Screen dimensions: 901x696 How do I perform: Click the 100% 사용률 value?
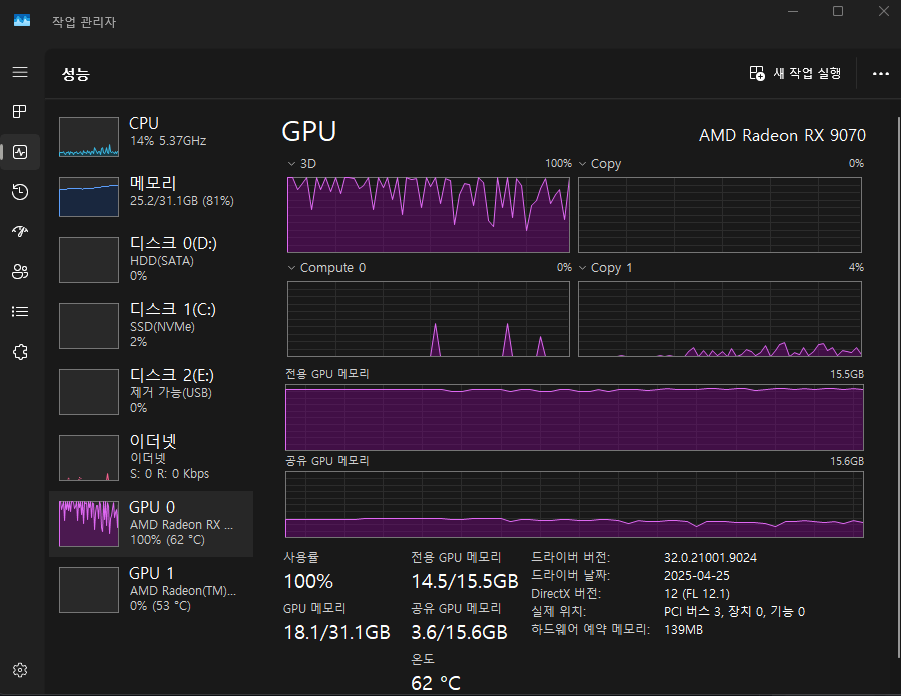point(308,581)
